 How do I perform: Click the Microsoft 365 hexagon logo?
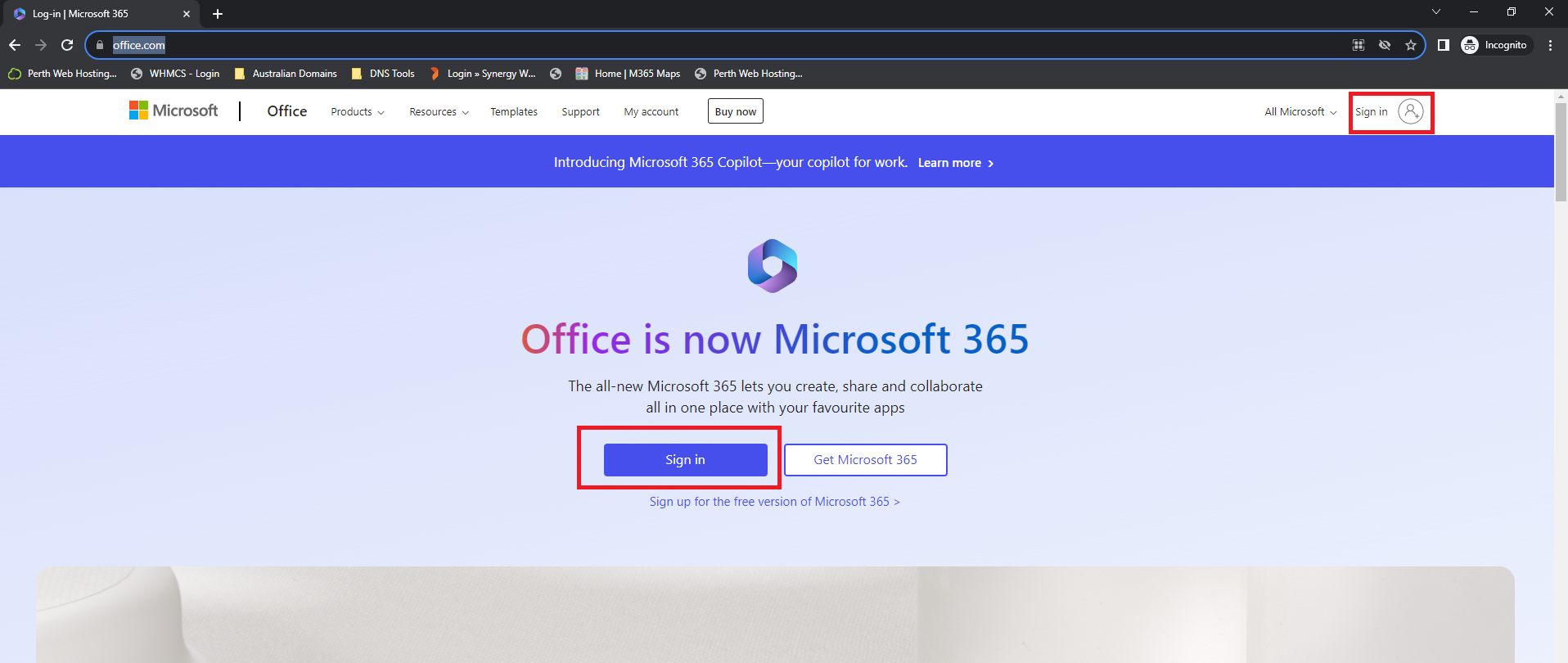pos(773,266)
